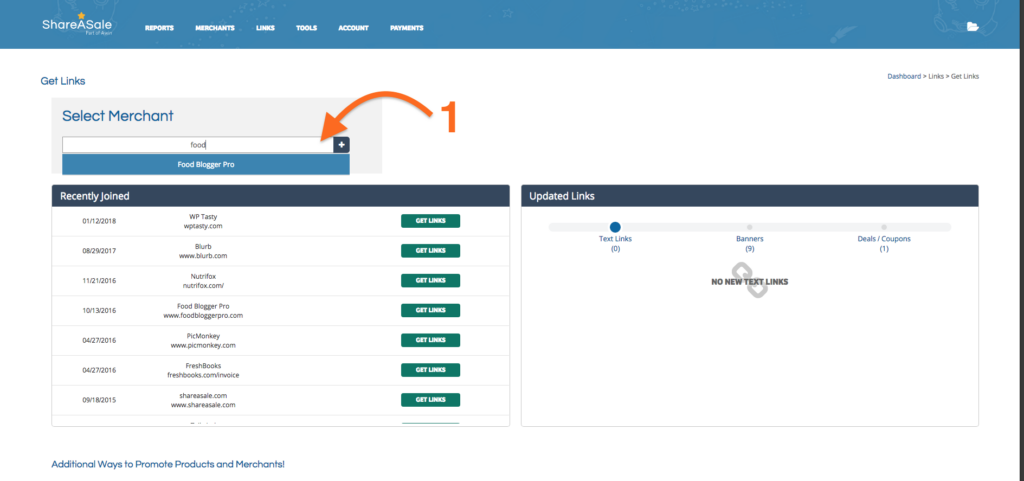
Task: Click the Get Links page heading
Action: pos(63,81)
